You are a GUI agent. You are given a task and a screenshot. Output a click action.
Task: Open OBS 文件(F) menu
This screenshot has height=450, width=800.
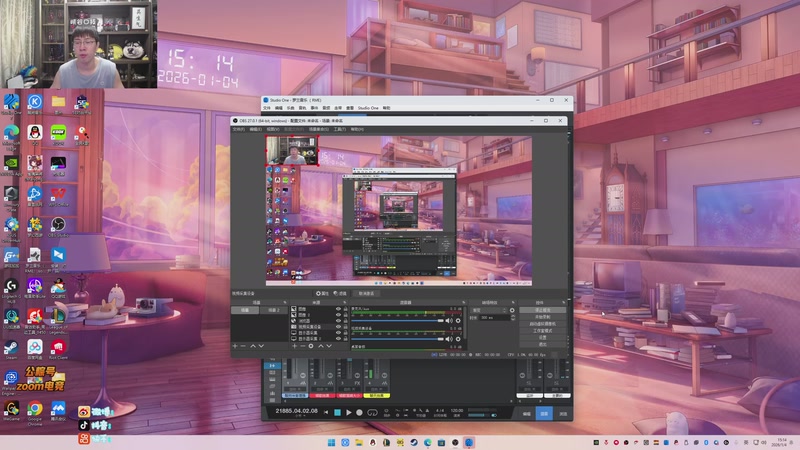[x=238, y=129]
